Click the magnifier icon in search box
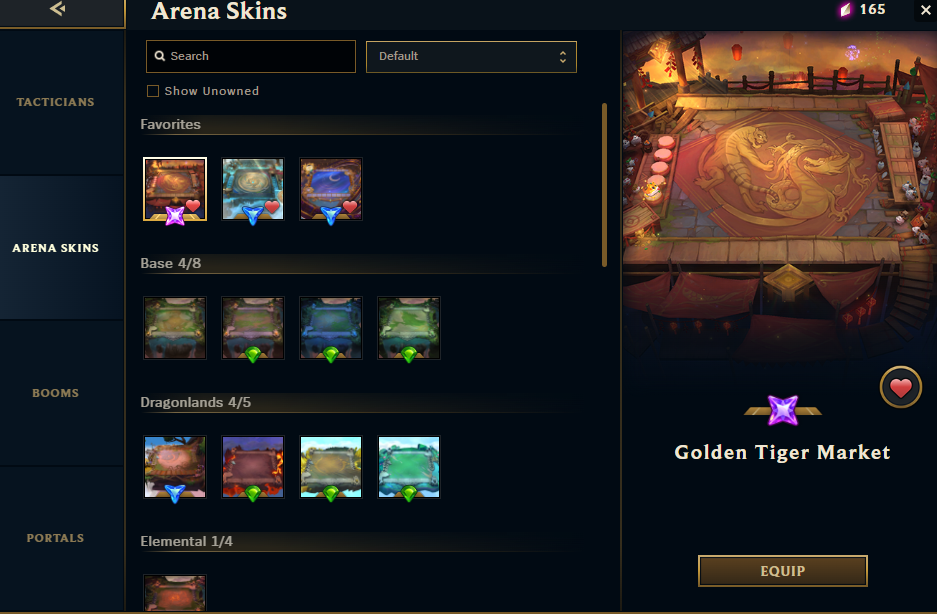937x614 pixels. tap(160, 56)
